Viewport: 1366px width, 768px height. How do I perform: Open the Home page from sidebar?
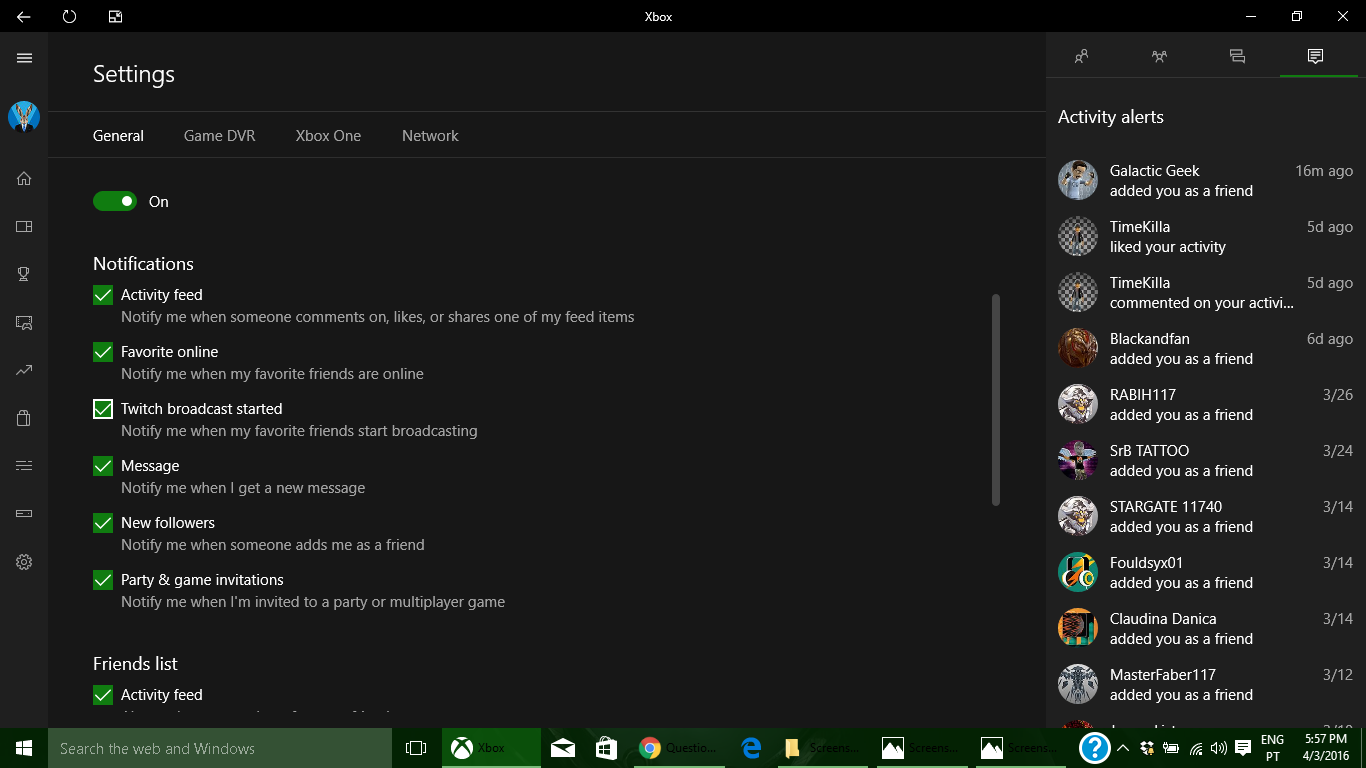point(24,179)
